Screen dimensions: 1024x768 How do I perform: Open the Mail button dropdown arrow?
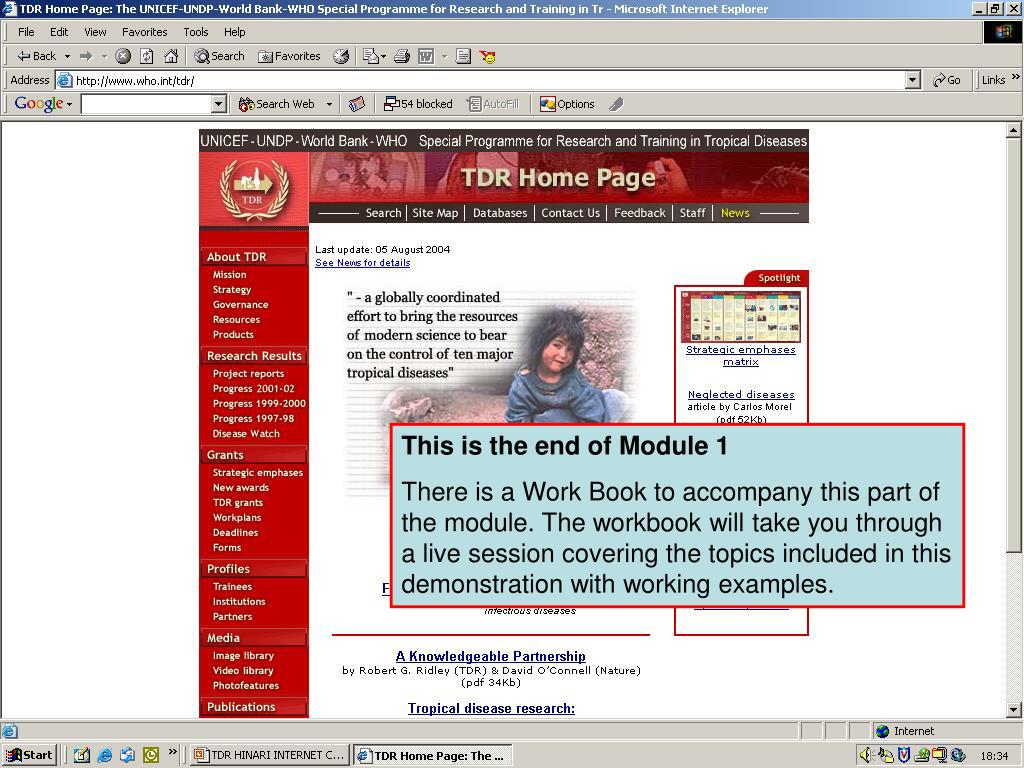tap(383, 57)
